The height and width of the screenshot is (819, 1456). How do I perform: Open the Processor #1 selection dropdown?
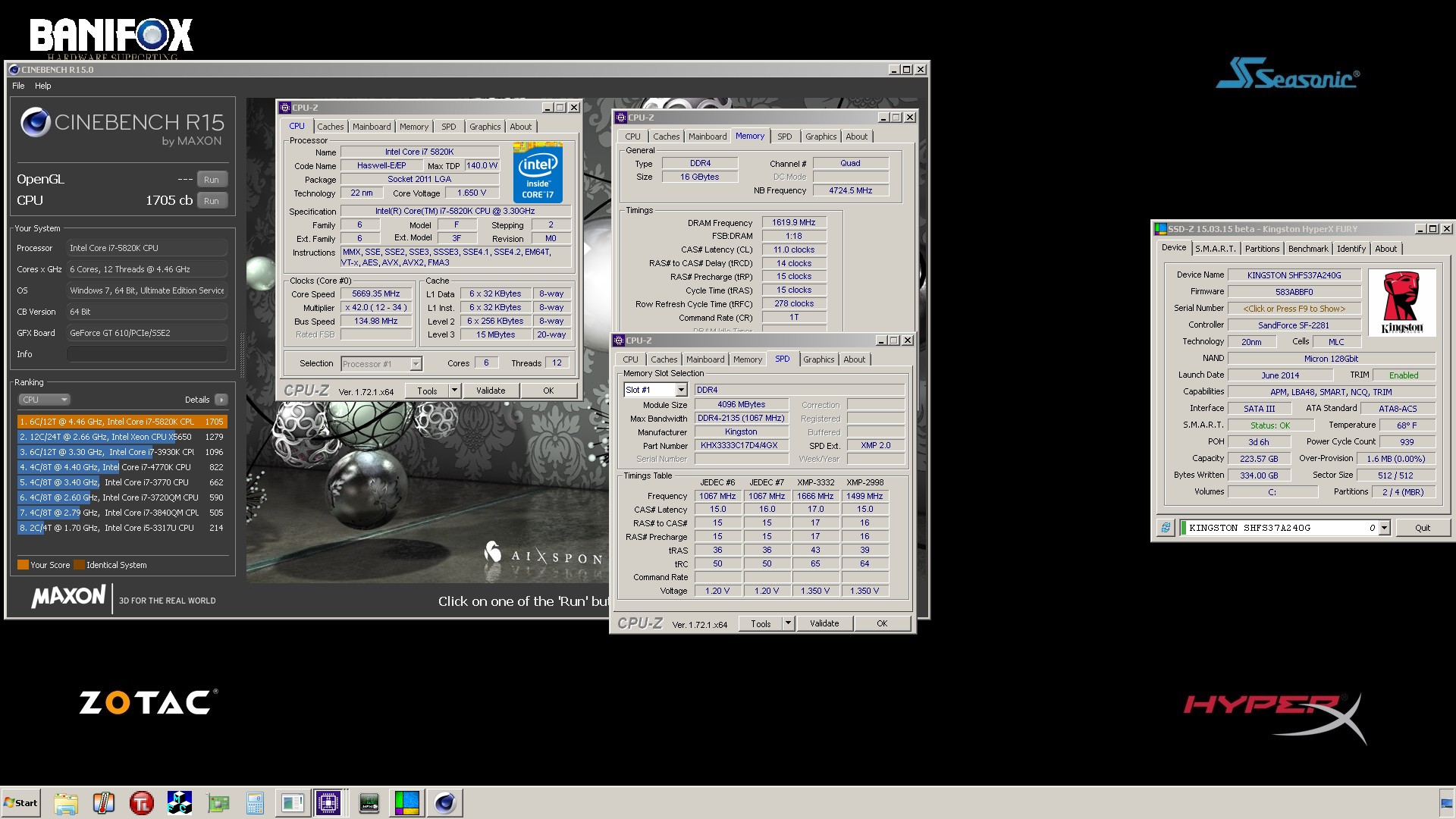click(416, 364)
